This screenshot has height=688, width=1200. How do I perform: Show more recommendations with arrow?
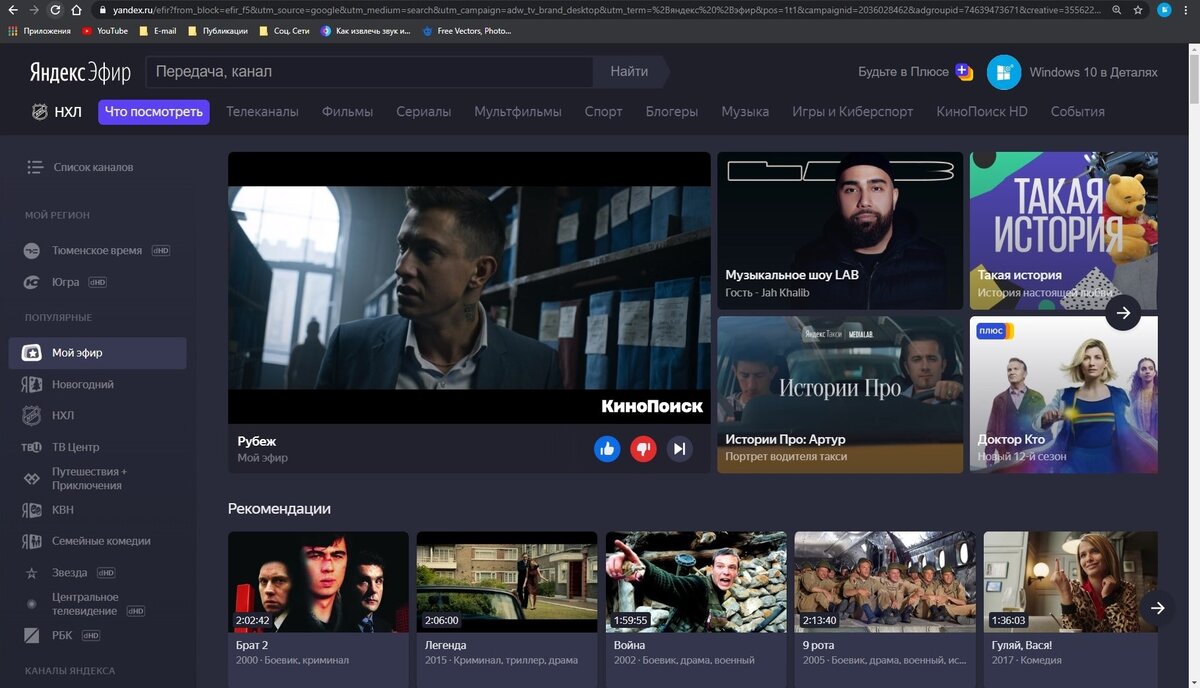click(1157, 607)
